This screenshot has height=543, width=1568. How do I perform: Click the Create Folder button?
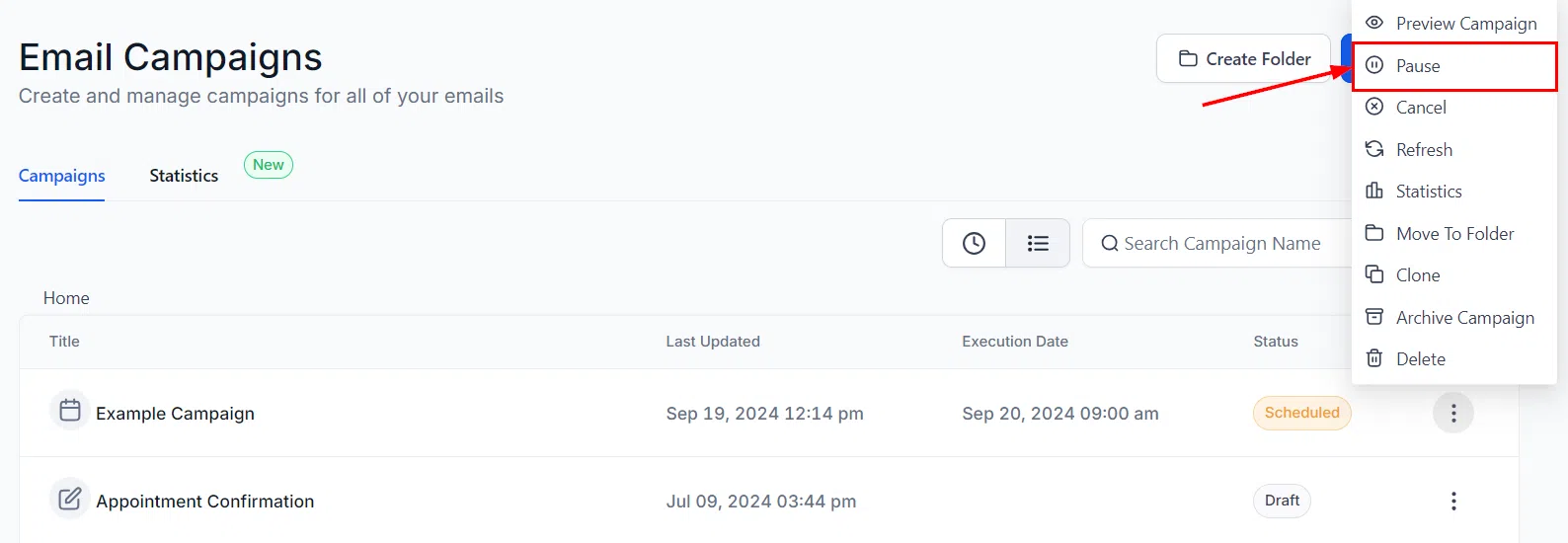[x=1244, y=58]
